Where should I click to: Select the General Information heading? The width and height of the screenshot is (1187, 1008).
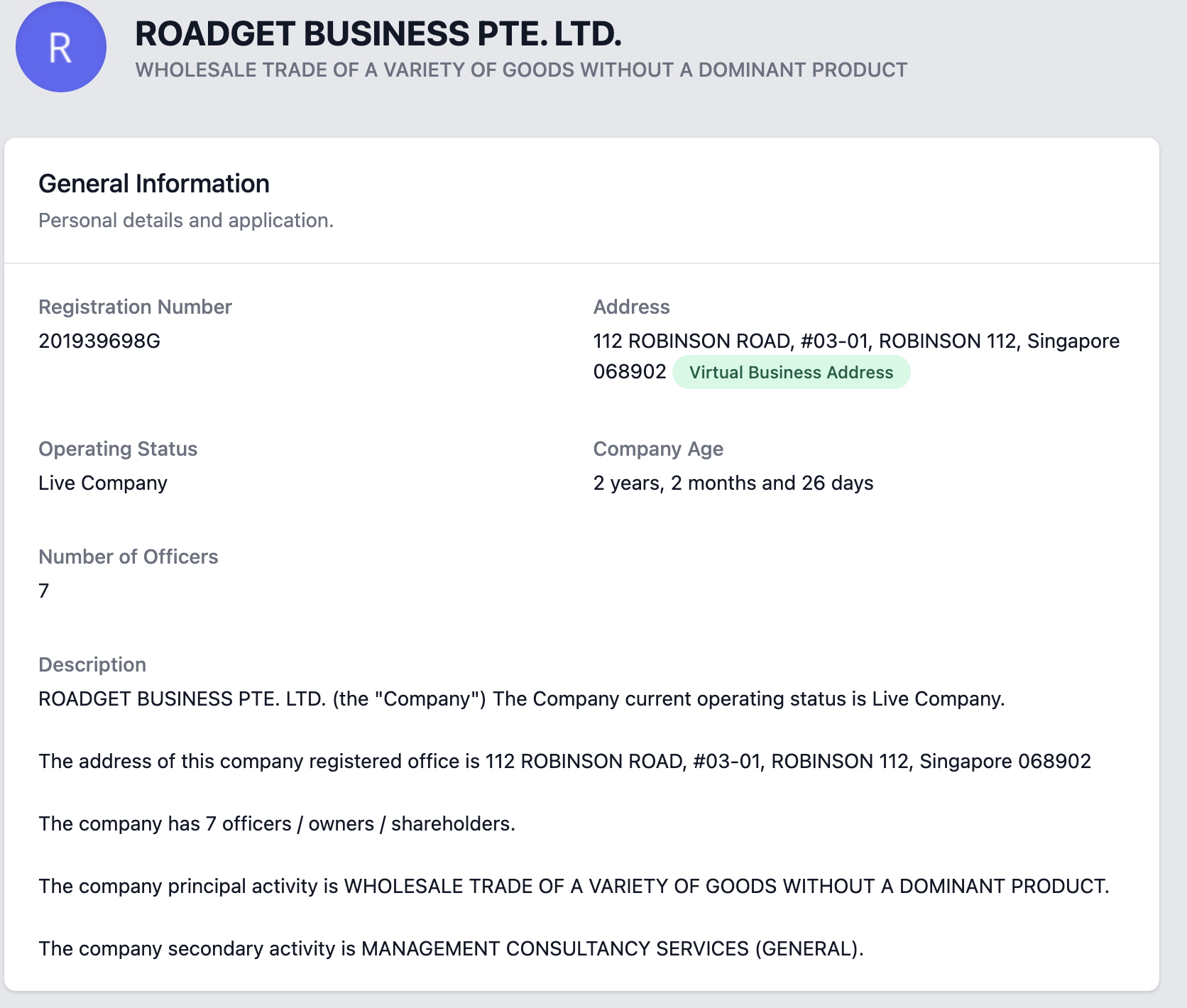[x=154, y=183]
